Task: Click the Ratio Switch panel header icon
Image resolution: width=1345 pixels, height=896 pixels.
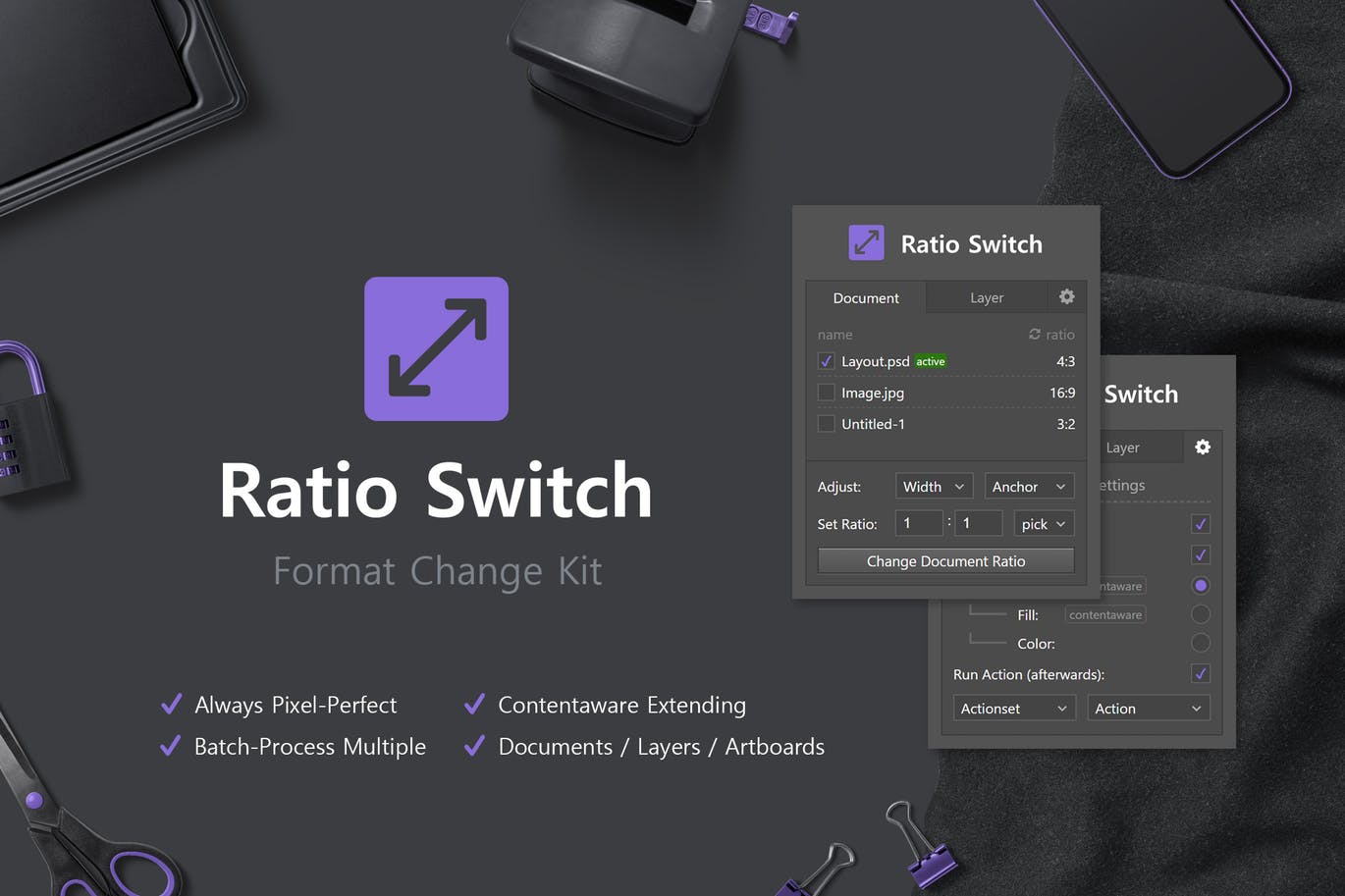Action: coord(865,242)
